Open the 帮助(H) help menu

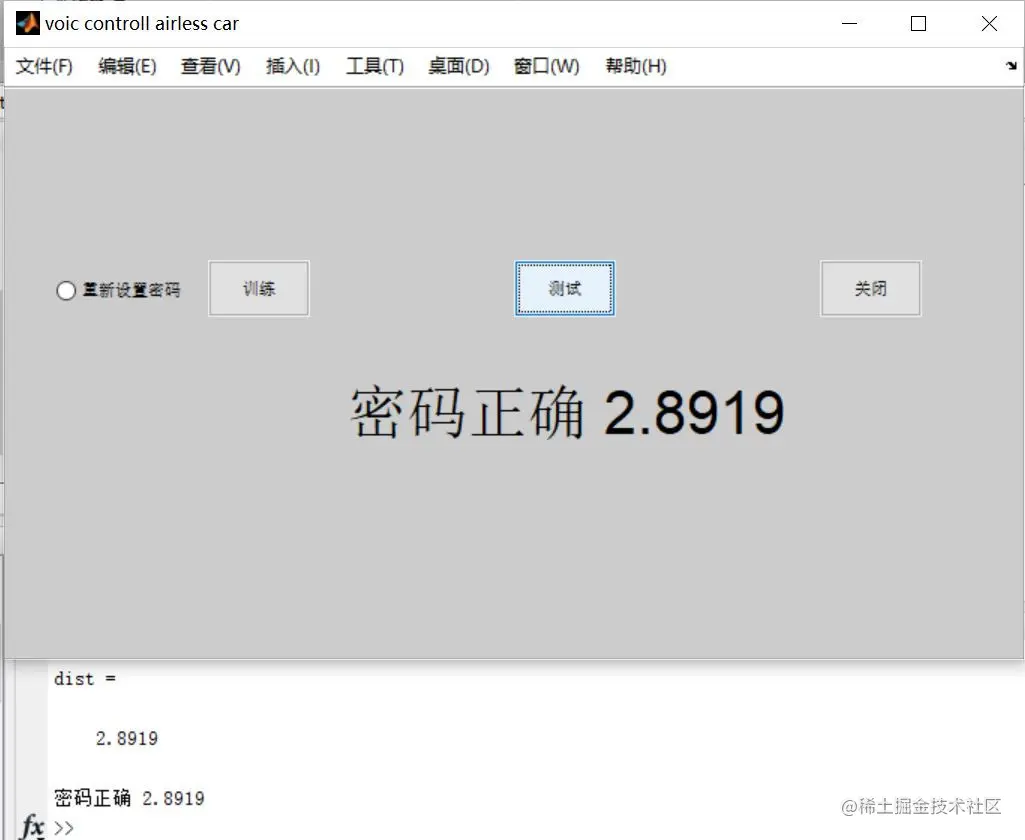635,66
